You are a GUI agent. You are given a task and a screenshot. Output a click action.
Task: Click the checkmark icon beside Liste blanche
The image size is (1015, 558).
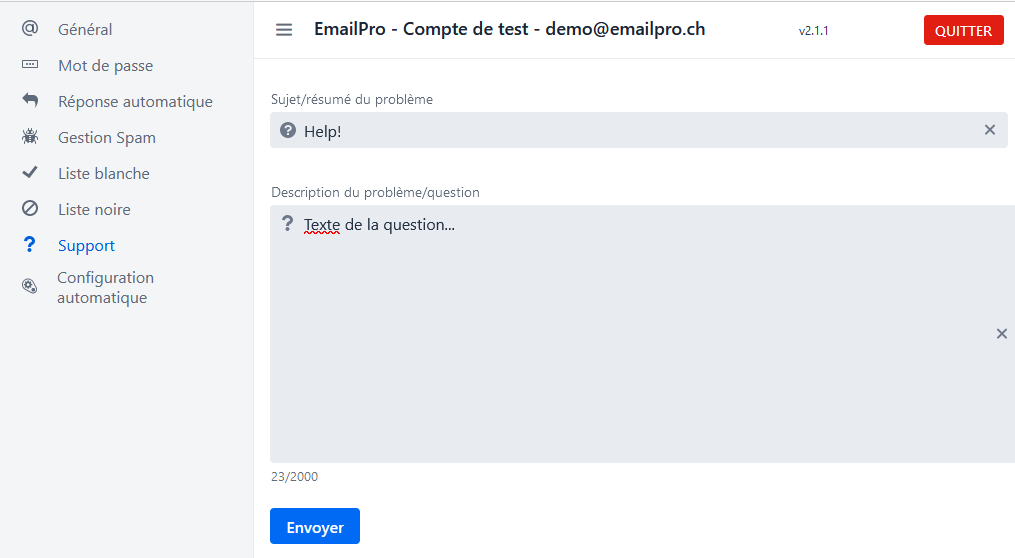(30, 172)
